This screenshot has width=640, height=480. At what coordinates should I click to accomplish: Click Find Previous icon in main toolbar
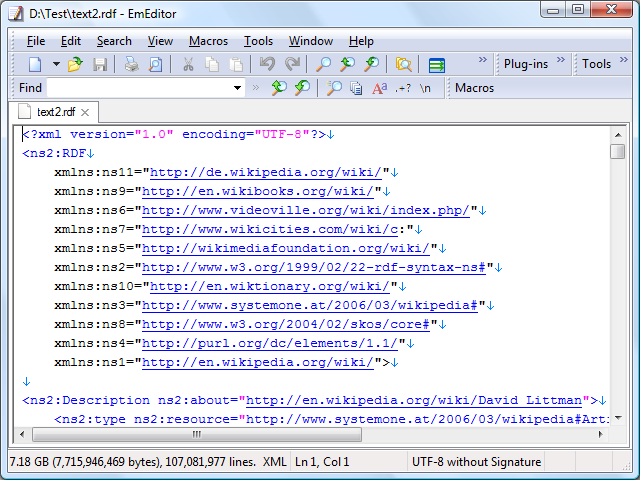(x=372, y=64)
